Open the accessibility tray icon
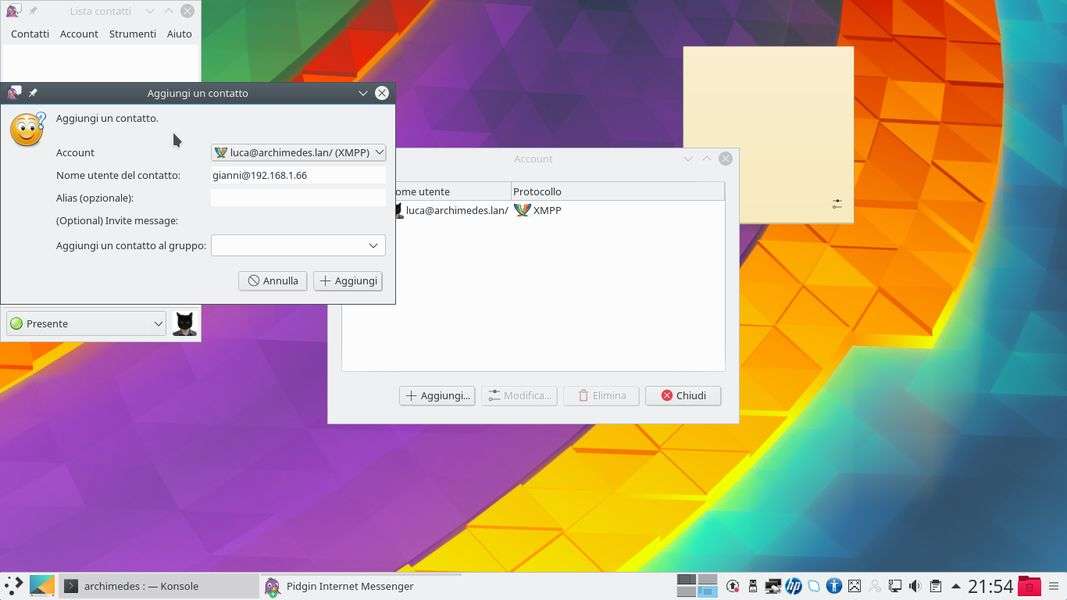The image size is (1067, 600). pos(833,586)
